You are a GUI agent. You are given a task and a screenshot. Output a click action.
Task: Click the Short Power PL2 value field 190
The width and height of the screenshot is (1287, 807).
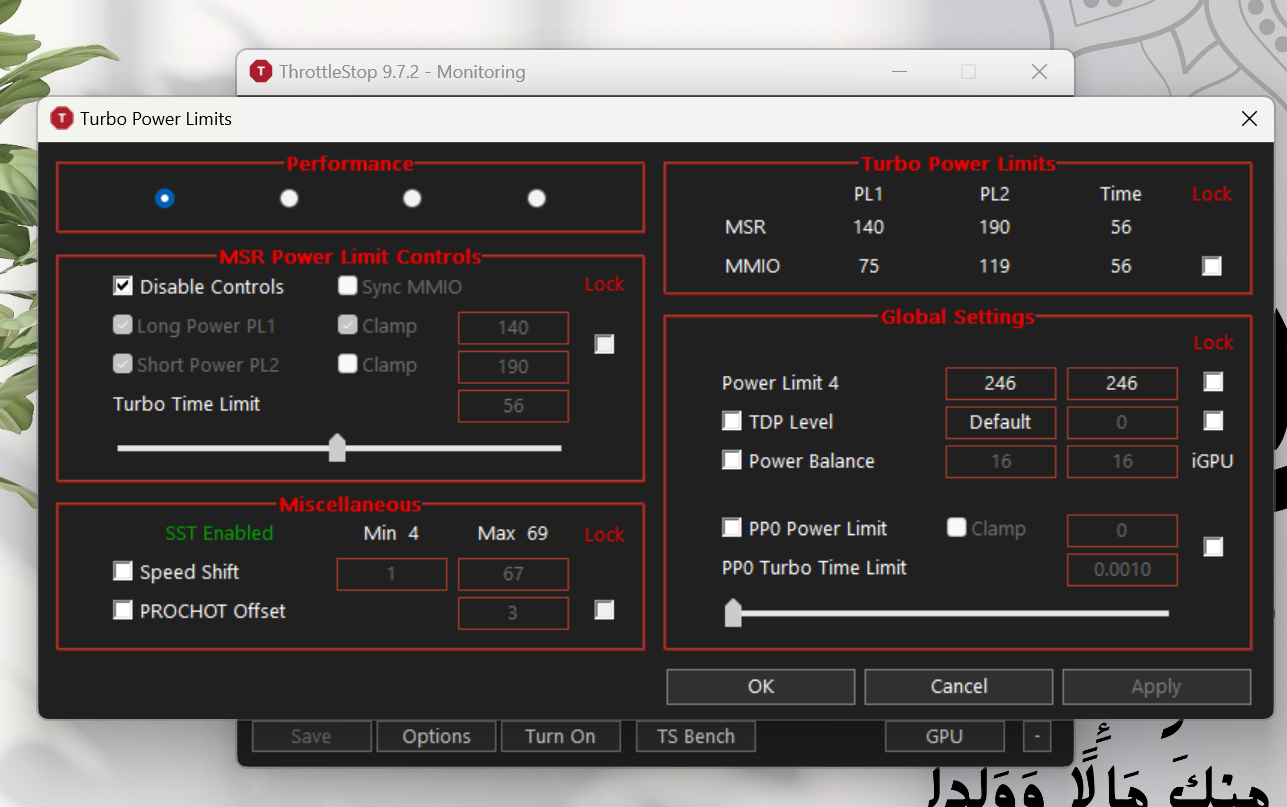tap(513, 367)
